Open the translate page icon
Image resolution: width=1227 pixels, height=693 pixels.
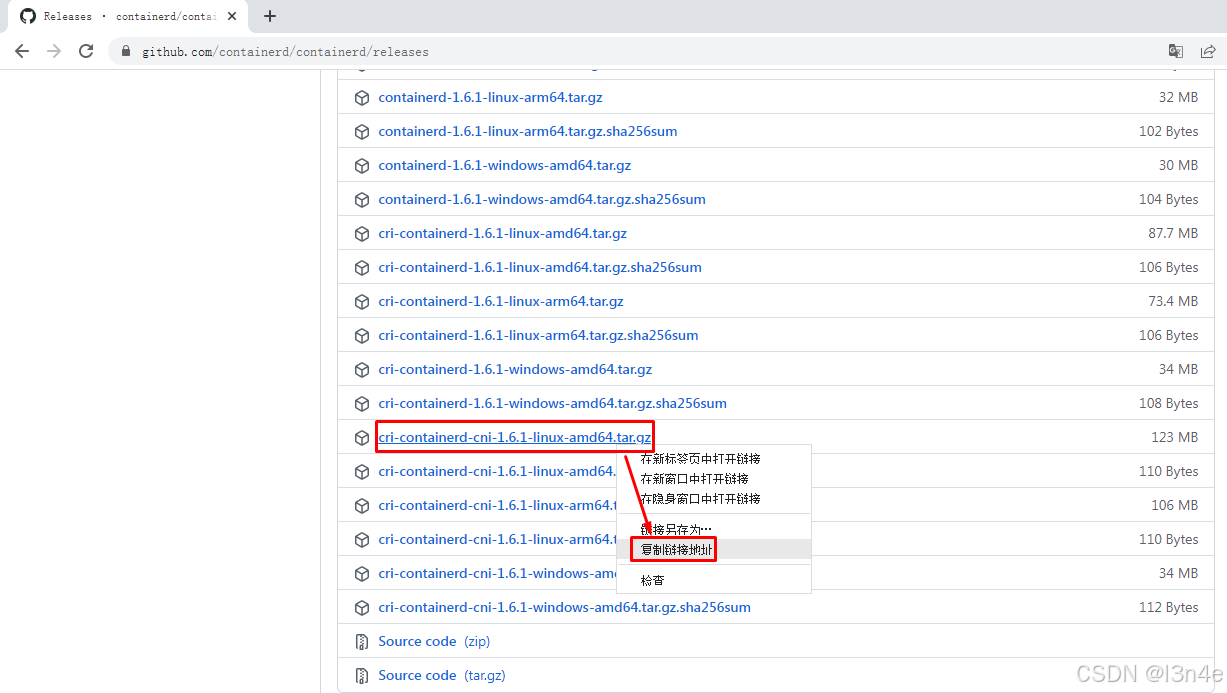click(1176, 51)
